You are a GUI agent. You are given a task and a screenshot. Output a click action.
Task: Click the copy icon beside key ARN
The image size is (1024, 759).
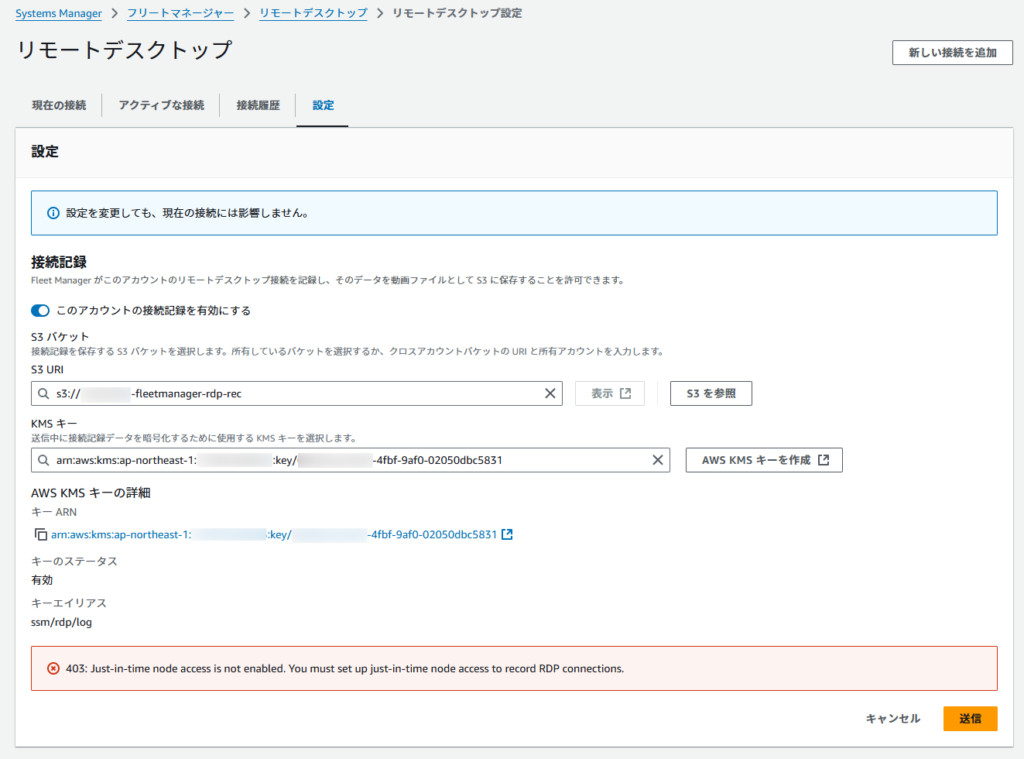coord(40,535)
